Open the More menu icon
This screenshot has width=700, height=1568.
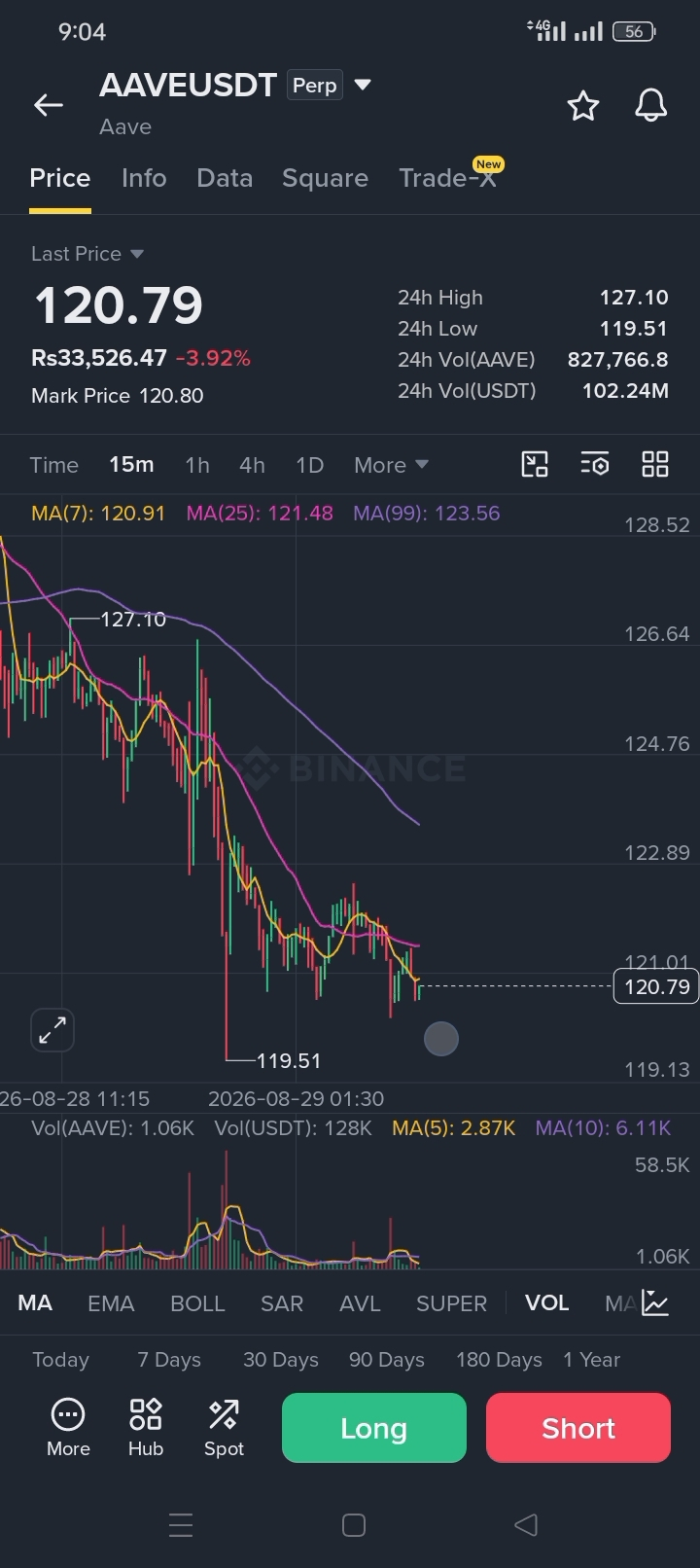pos(68,1427)
